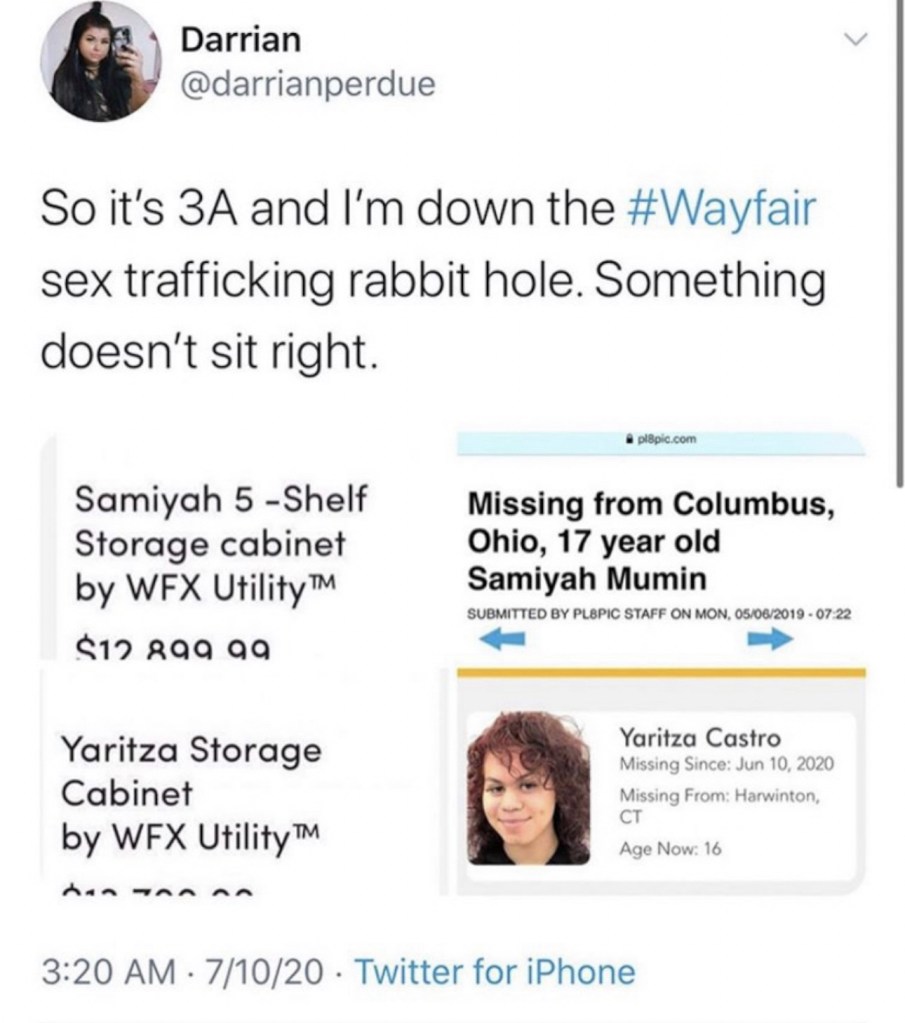Click the 3:20 AM 7/10/20 timestamp
The height and width of the screenshot is (1023, 905).
(183, 971)
